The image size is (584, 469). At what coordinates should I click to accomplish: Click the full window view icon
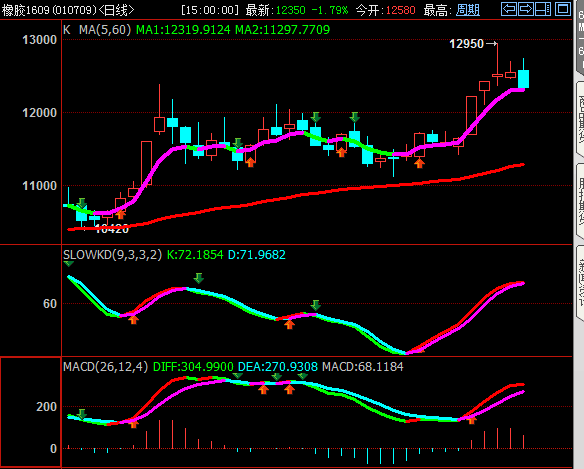(x=562, y=9)
